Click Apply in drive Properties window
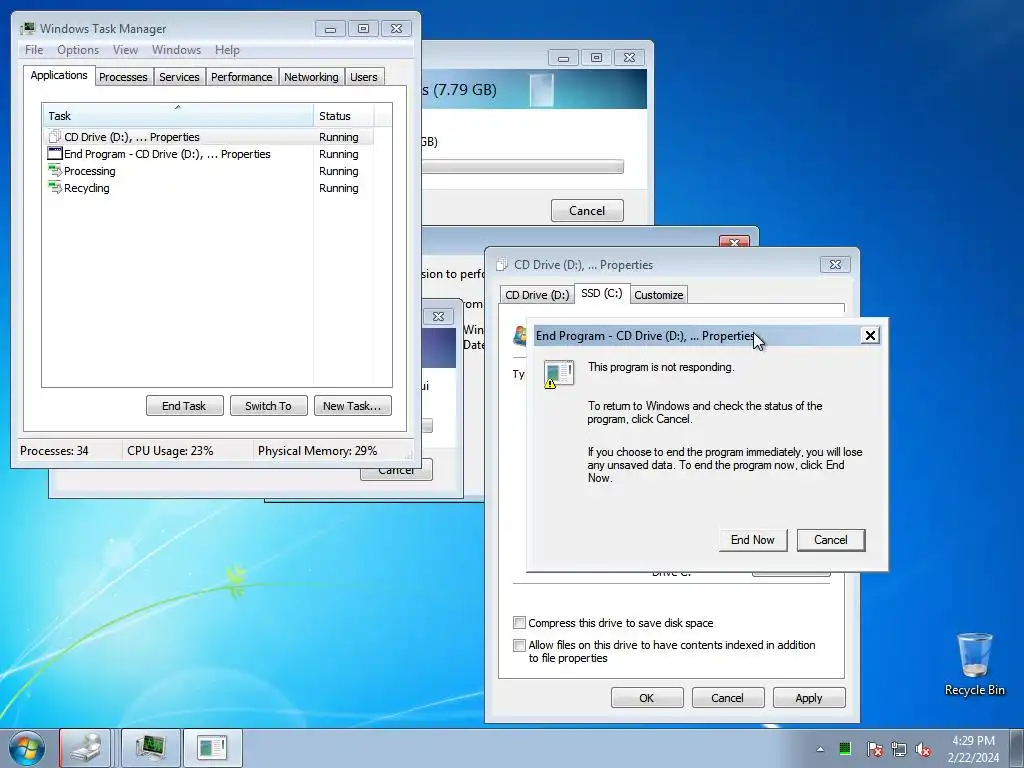This screenshot has height=768, width=1024. [808, 697]
